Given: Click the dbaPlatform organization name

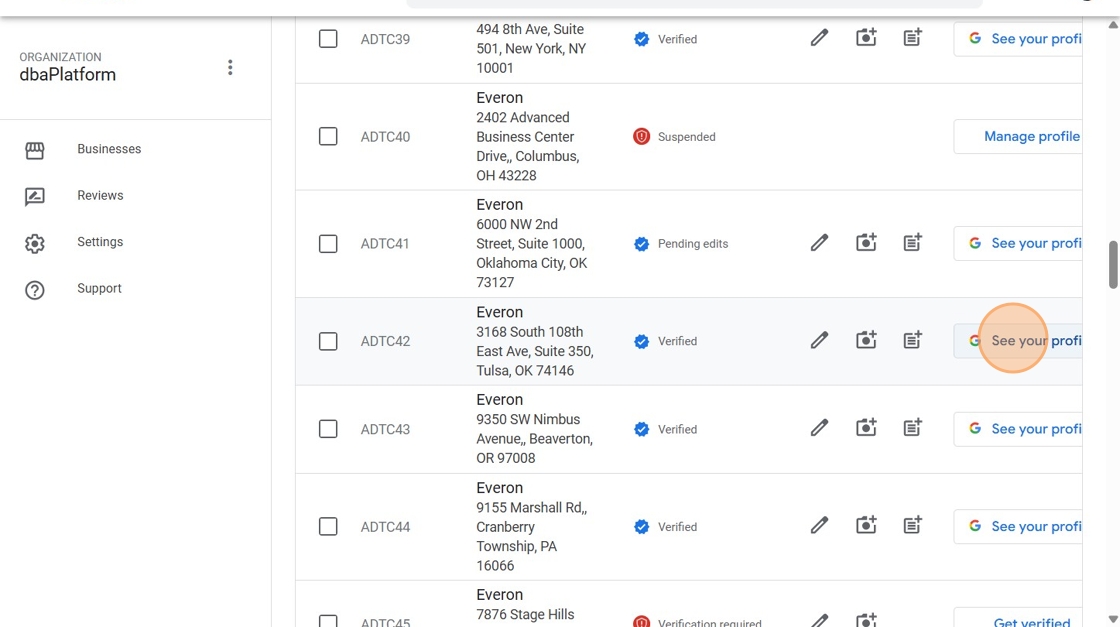Looking at the screenshot, I should click(x=67, y=75).
